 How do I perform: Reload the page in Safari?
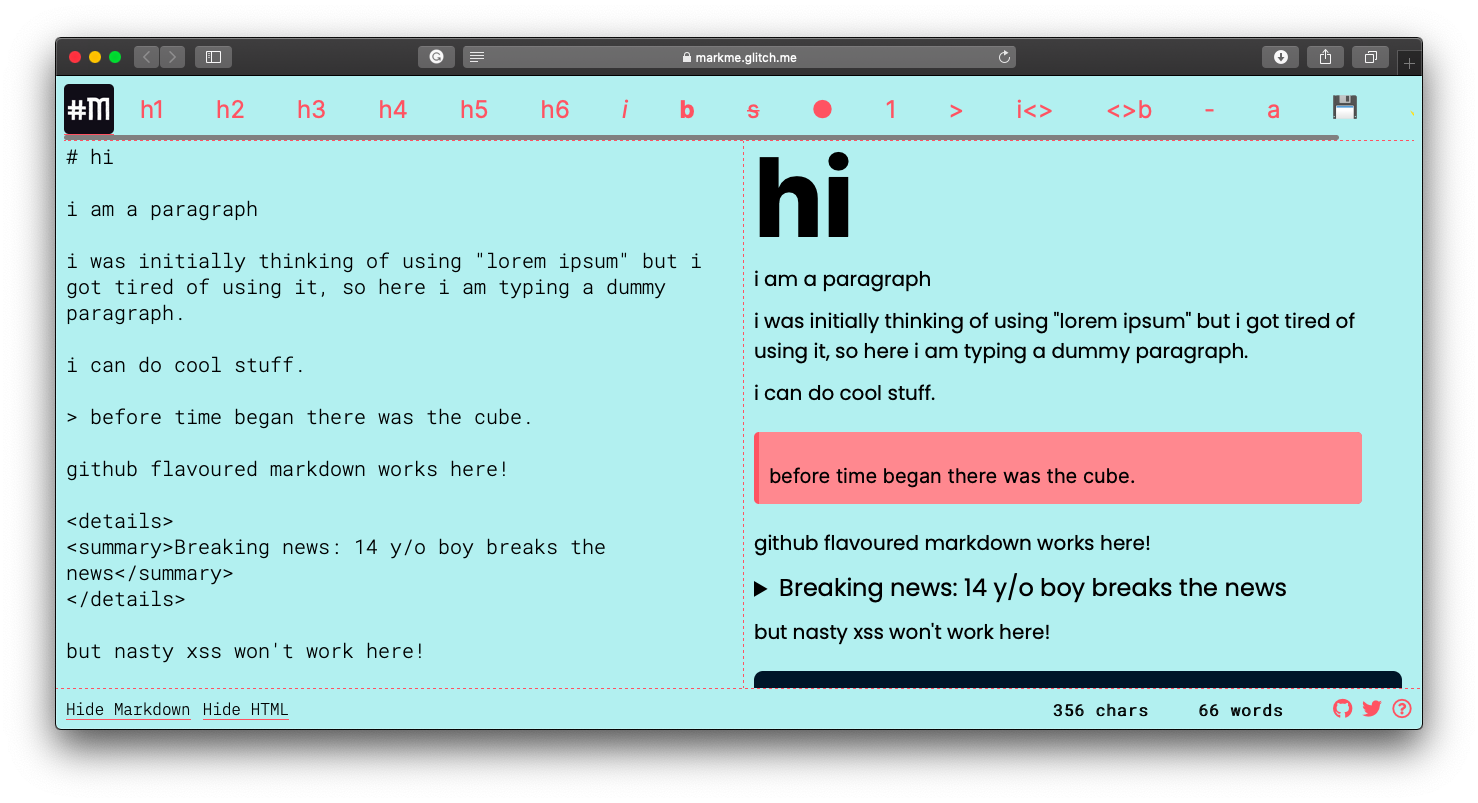click(x=1004, y=58)
